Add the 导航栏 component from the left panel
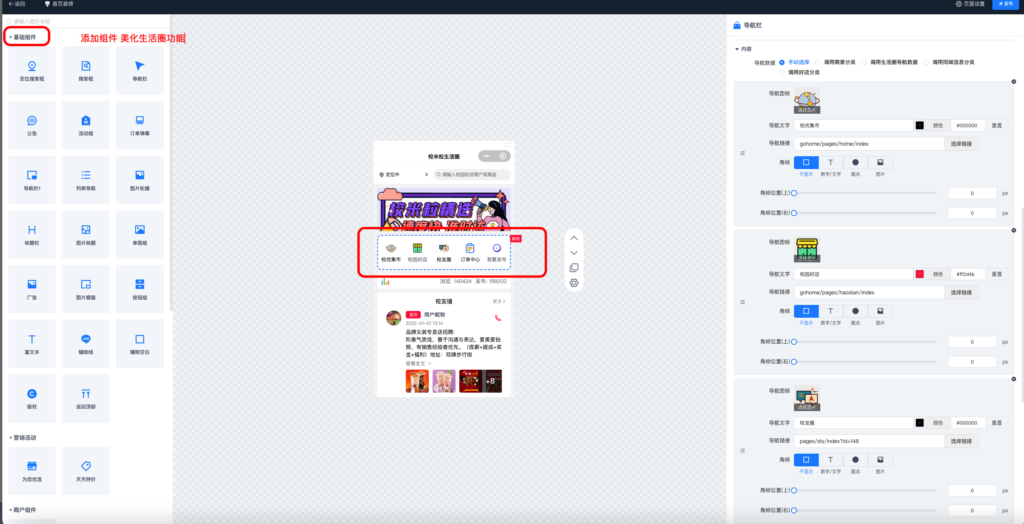The width and height of the screenshot is (1024, 524). point(140,70)
